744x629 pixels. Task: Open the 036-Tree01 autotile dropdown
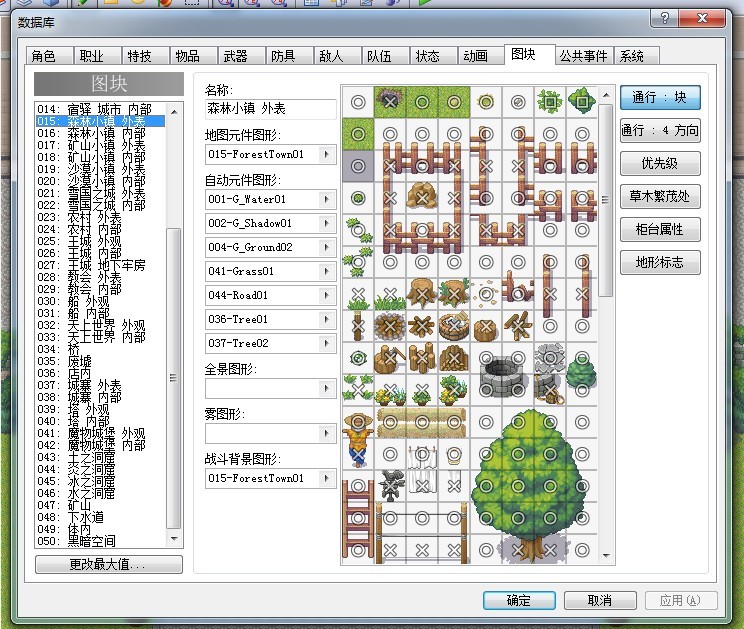click(x=326, y=319)
